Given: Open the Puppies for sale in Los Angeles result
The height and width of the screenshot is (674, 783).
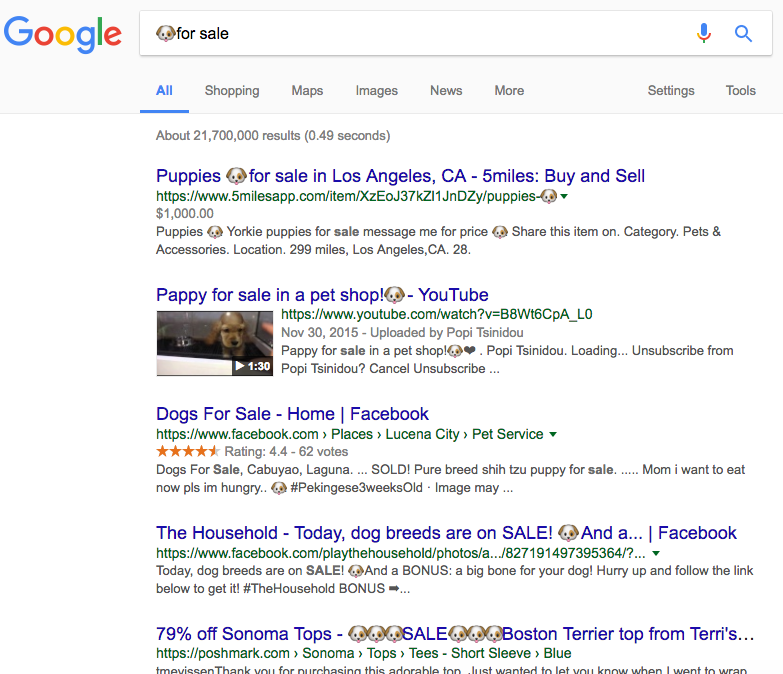Looking at the screenshot, I should pos(400,176).
